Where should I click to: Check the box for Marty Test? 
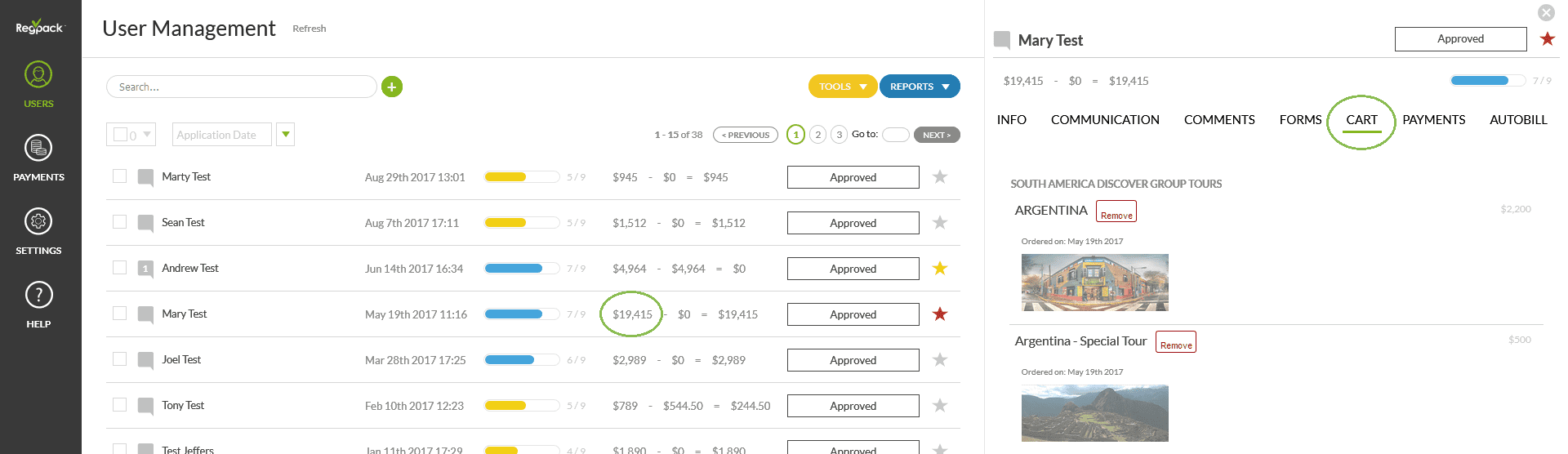coord(120,176)
